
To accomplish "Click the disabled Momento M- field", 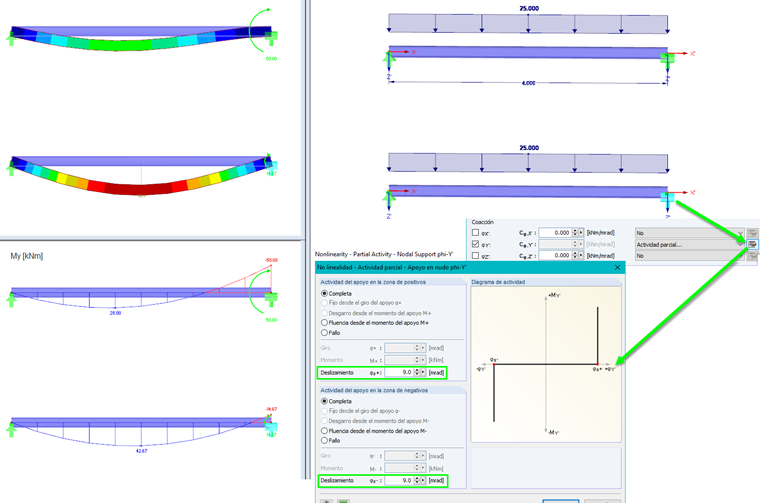I will coord(399,468).
